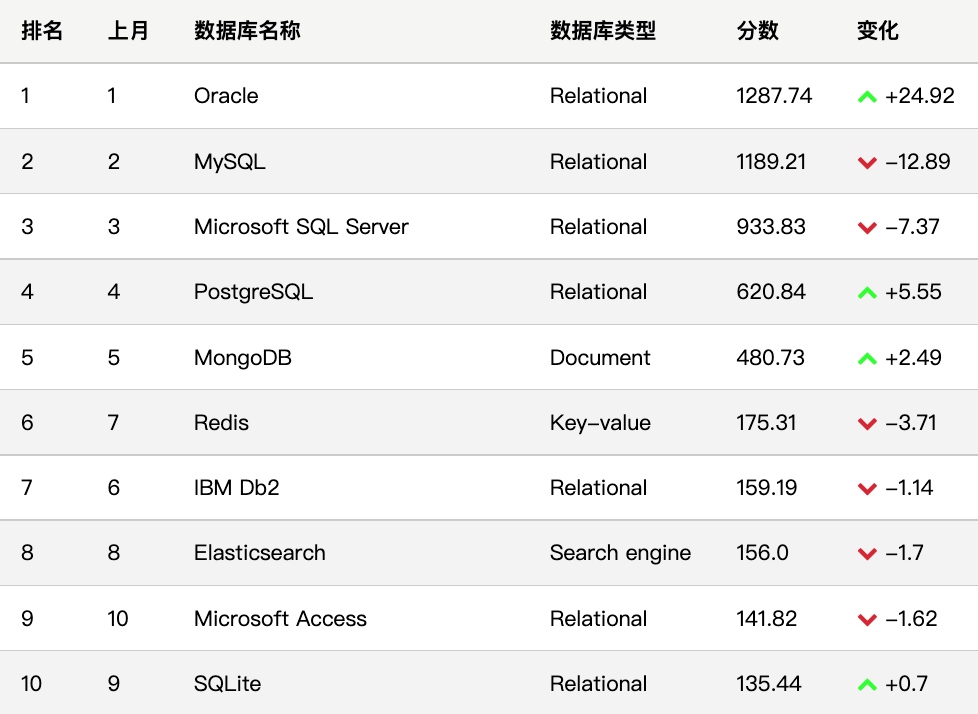Screen dimensions: 978x714
Task: Click green up arrow in PostgreSQL row
Action: coord(867,292)
